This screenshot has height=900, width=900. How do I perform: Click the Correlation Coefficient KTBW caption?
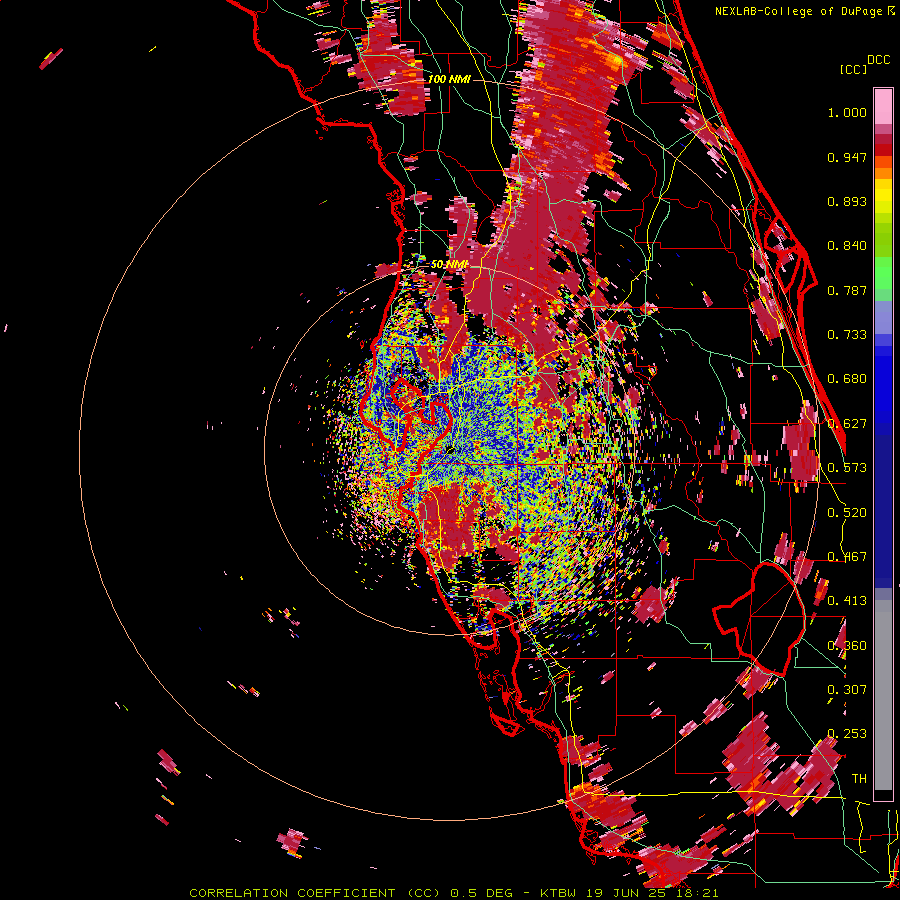[453, 893]
